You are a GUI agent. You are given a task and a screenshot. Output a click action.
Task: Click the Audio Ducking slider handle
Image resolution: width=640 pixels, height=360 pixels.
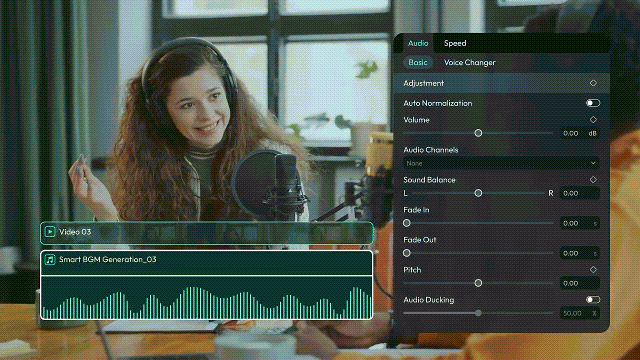click(478, 313)
